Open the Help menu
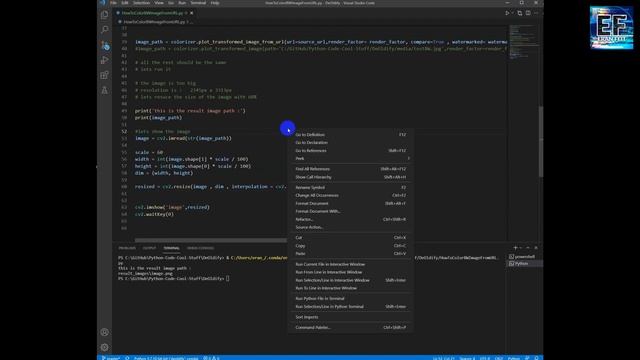This screenshot has height=360, width=640. pos(215,3)
